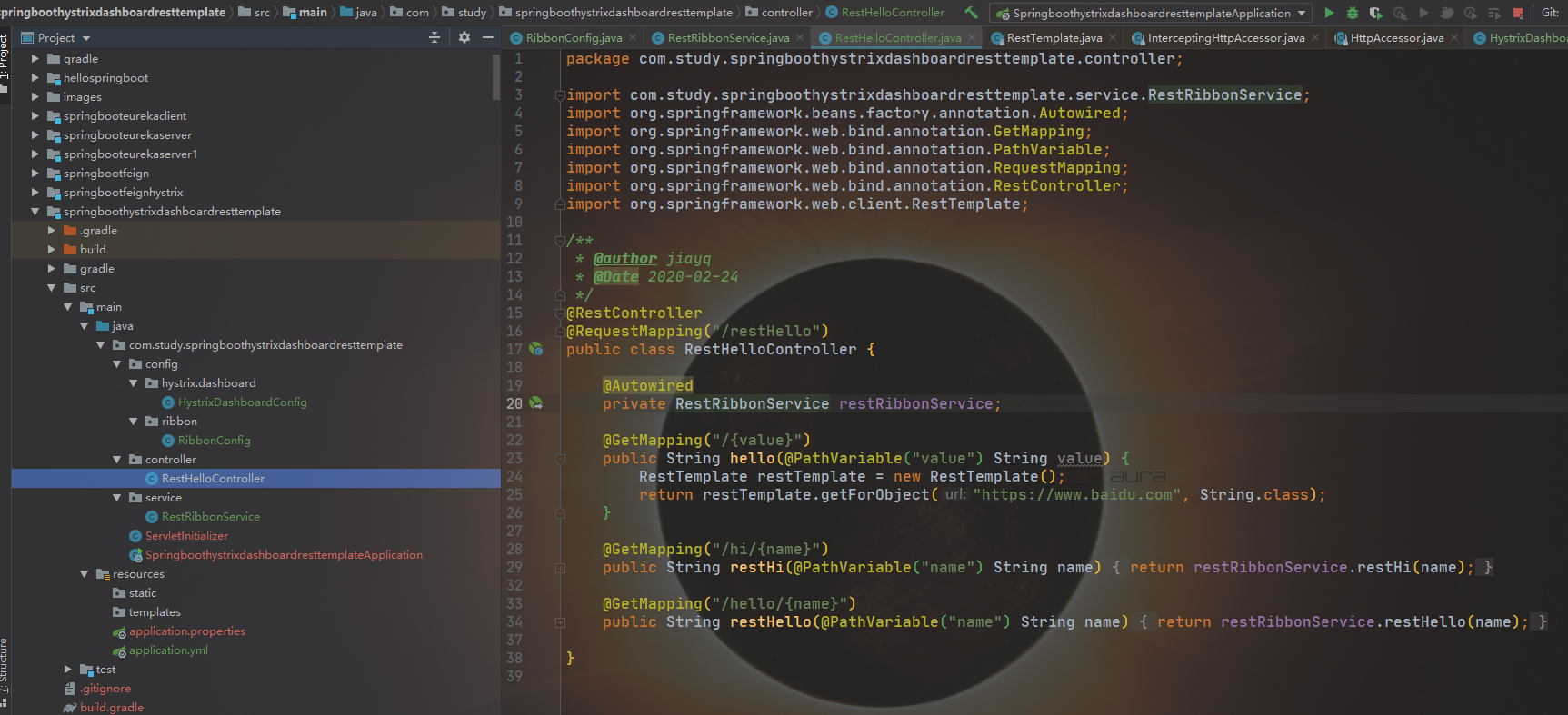The image size is (1568, 715).
Task: Expand the springbooteurekaclient module
Action: pos(35,116)
